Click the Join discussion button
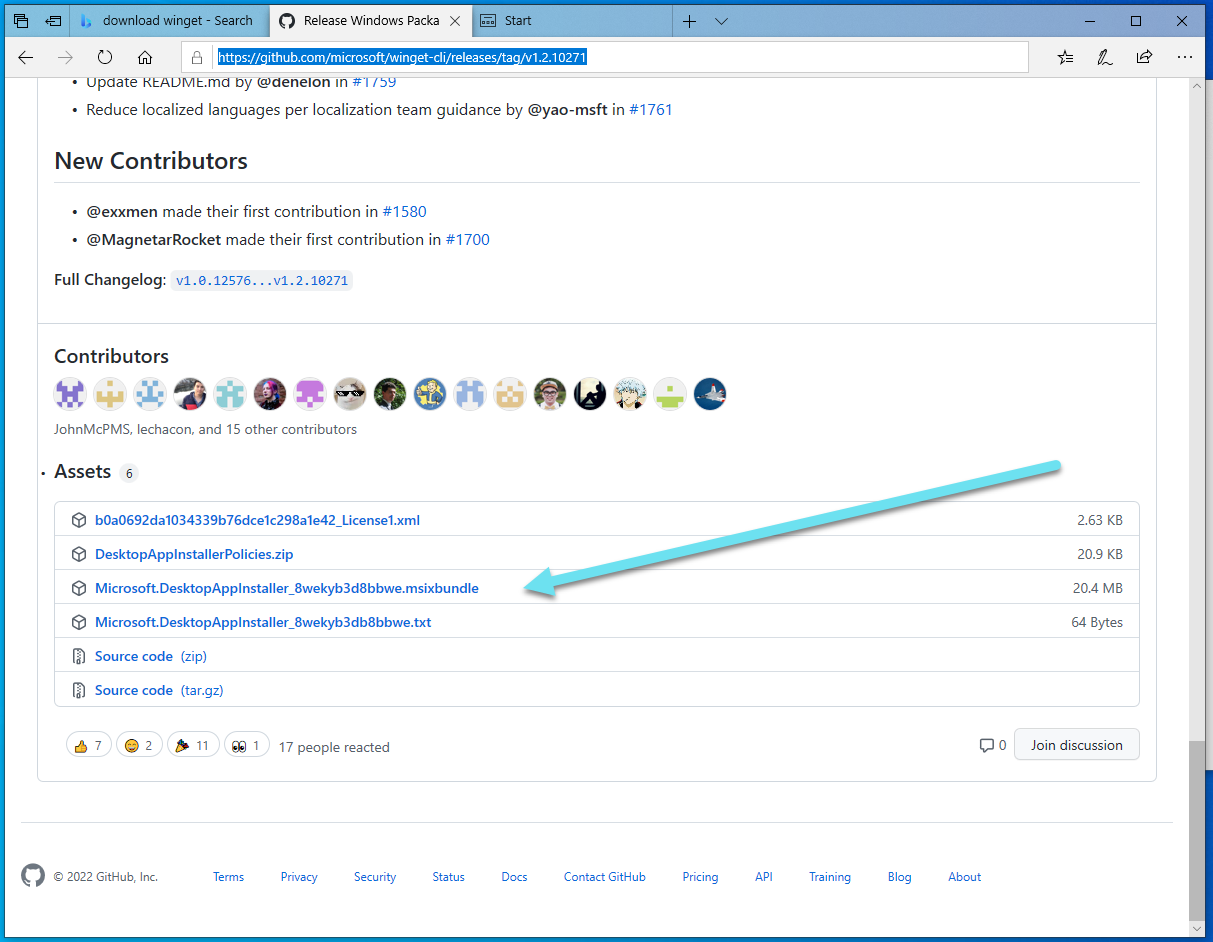This screenshot has height=942, width=1213. click(x=1076, y=745)
